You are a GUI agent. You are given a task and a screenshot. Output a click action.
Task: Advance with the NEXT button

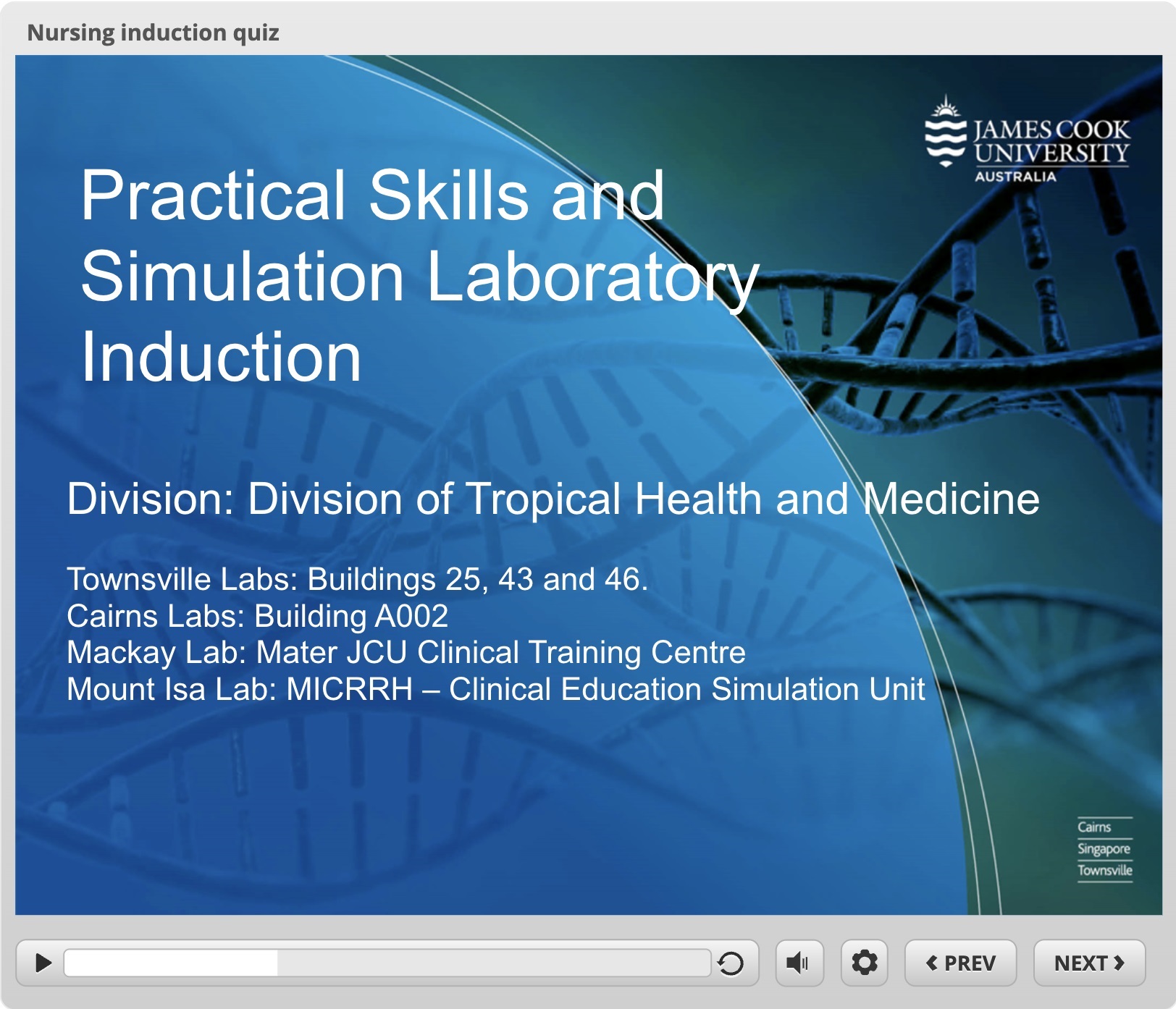coord(1089,963)
